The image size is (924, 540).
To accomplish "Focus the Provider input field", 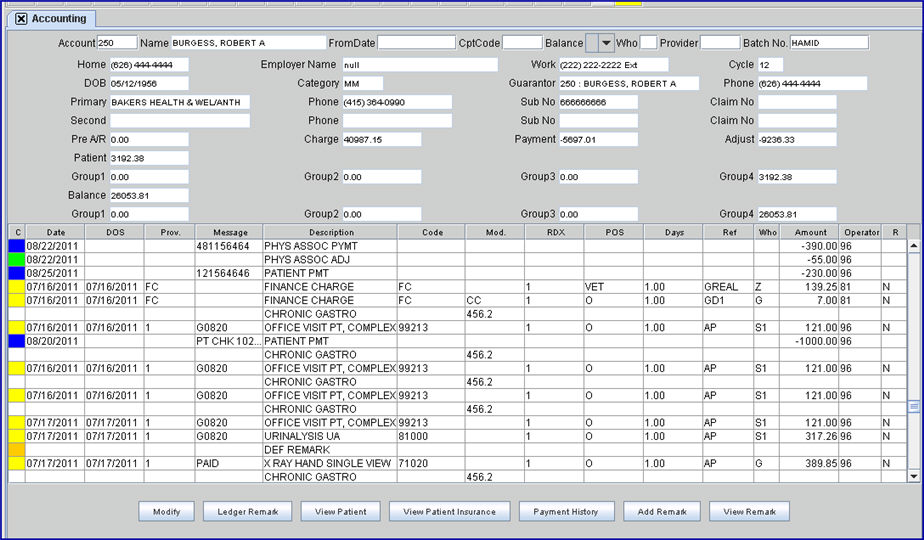I will click(x=720, y=43).
